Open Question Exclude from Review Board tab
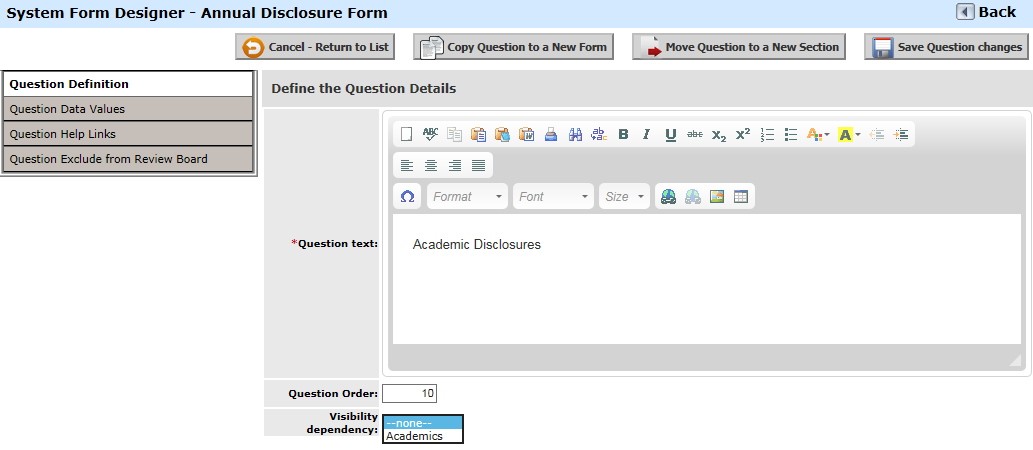Viewport: 1033px width, 450px height. click(x=128, y=159)
